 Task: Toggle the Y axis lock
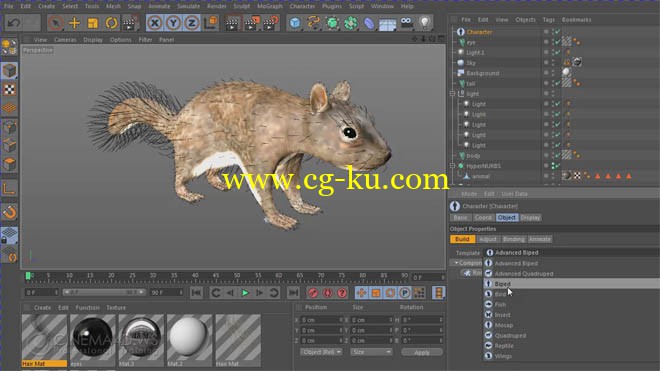(x=173, y=23)
